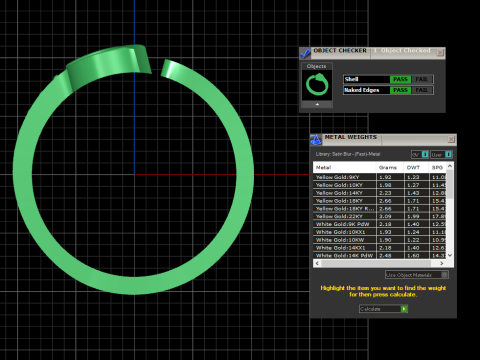Select the White Gold:14K PdW row

coord(379,256)
